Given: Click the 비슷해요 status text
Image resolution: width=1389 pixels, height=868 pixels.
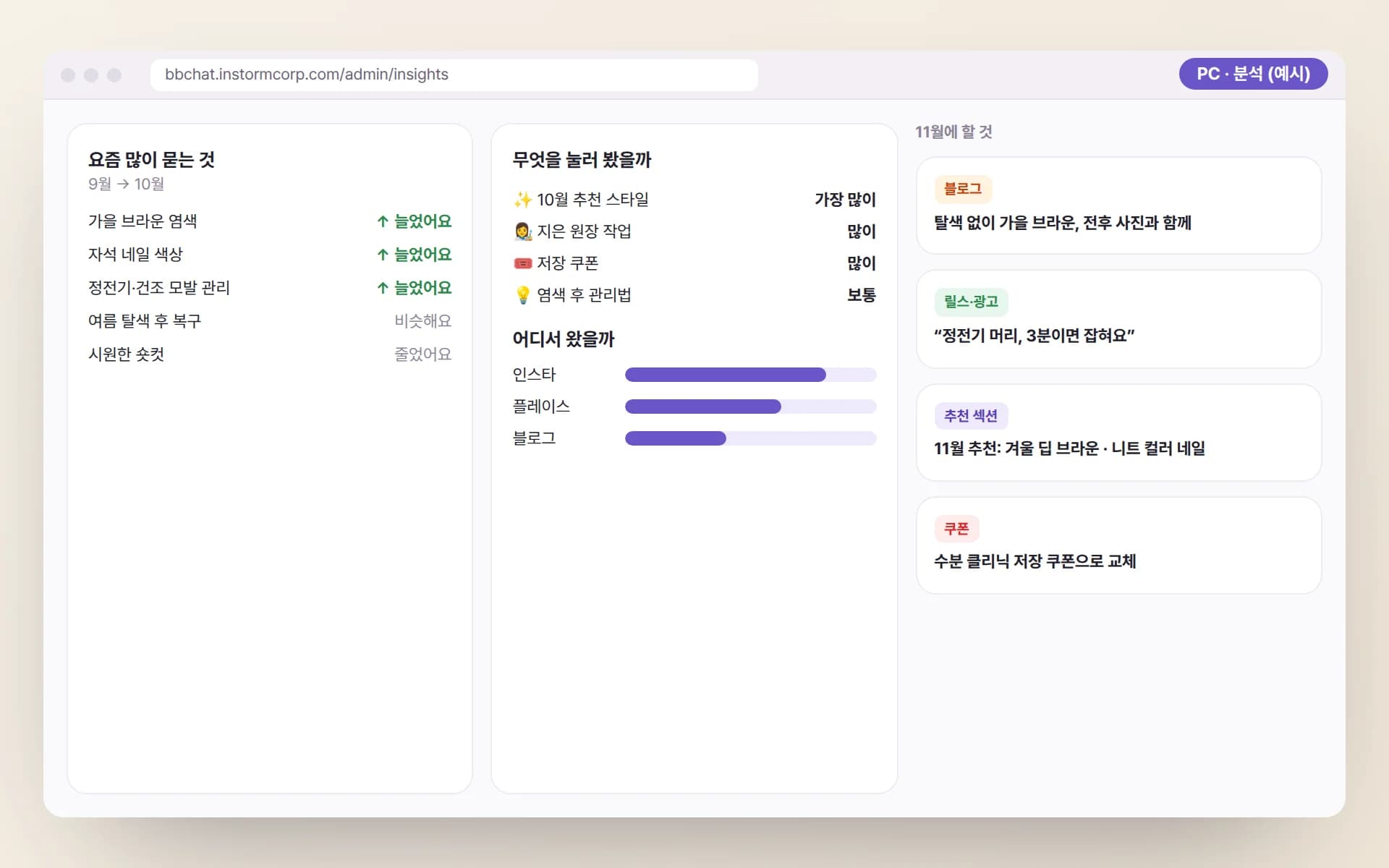Looking at the screenshot, I should tap(422, 321).
